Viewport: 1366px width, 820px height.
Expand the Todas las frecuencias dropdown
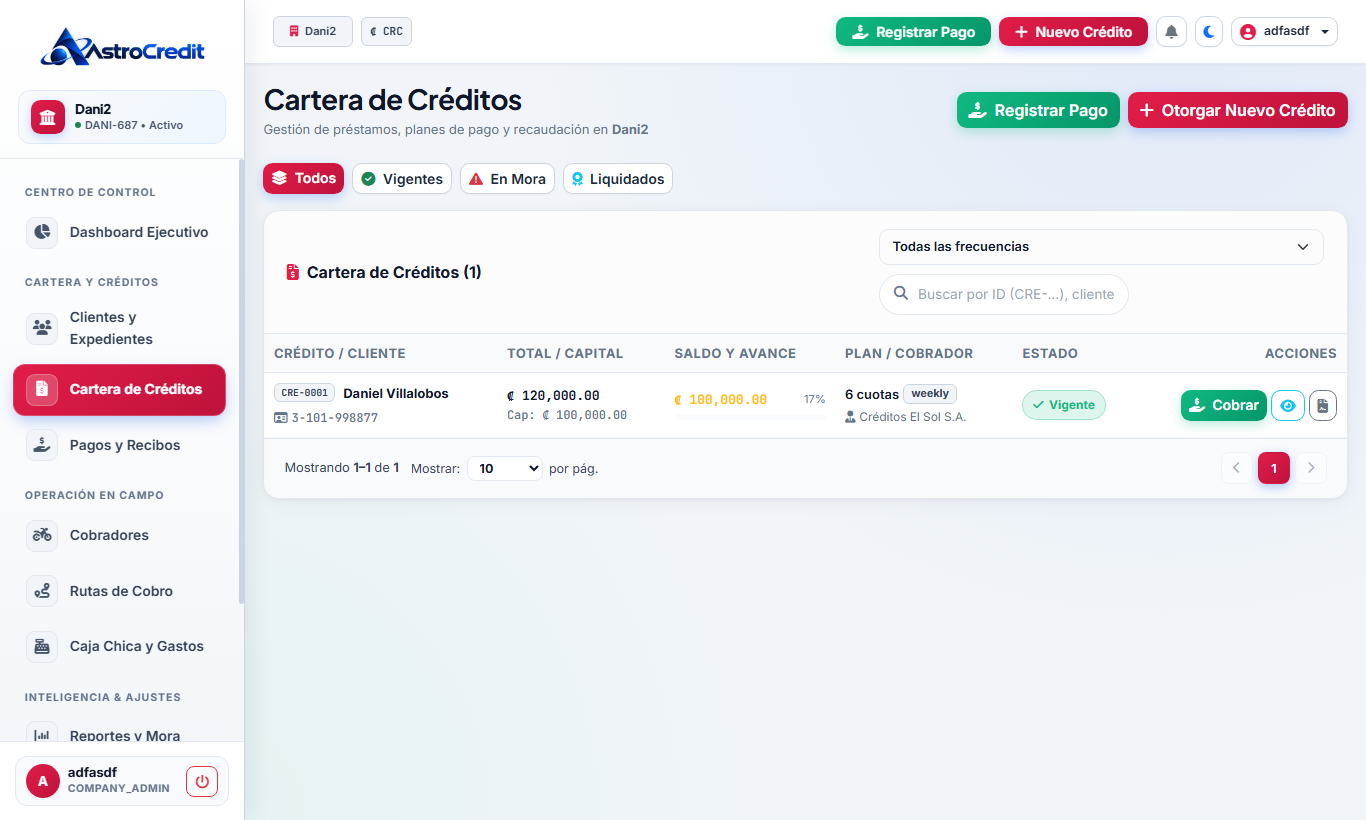pos(1101,247)
